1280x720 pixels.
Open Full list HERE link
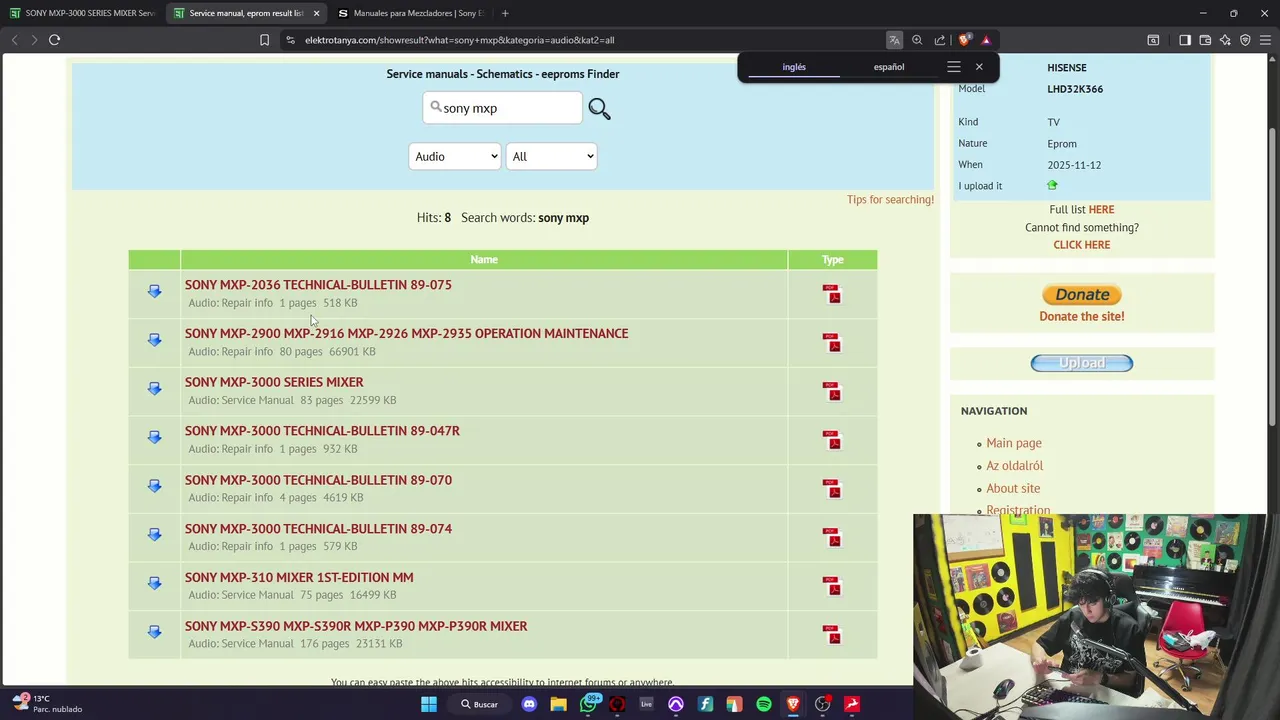tap(1101, 210)
